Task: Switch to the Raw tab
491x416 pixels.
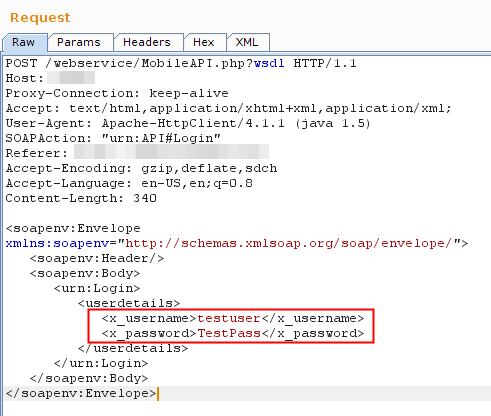Action: tap(24, 42)
